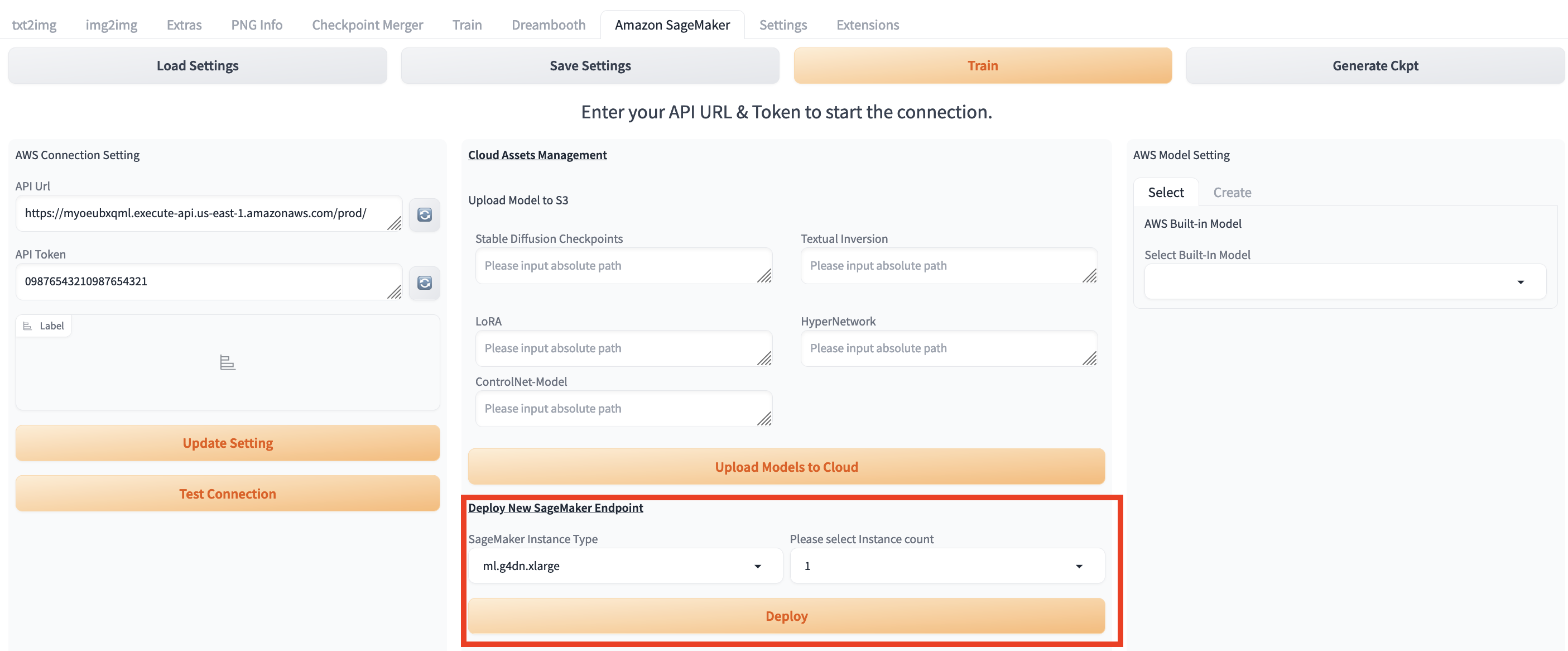
Task: Click resize handle of API Url field
Action: [x=395, y=223]
